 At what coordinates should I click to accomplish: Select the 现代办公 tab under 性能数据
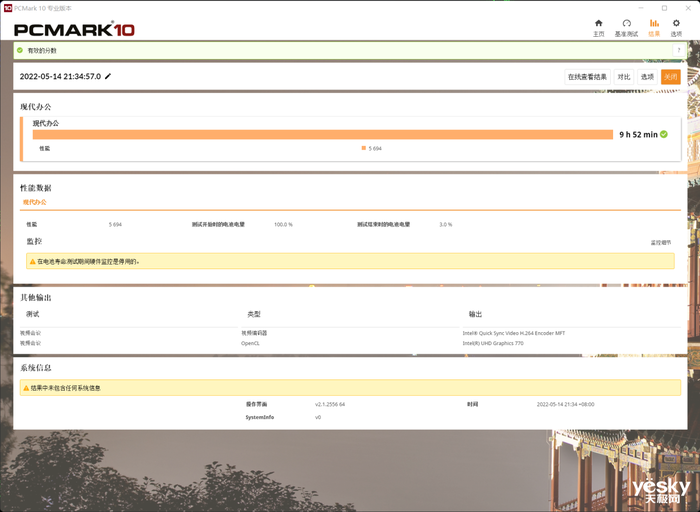(34, 202)
